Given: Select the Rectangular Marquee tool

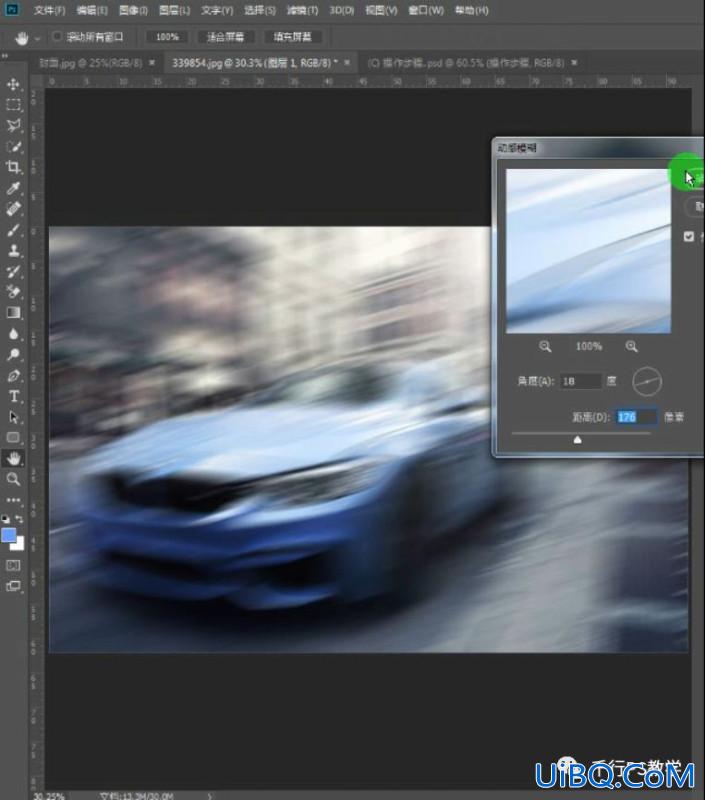Looking at the screenshot, I should [13, 105].
